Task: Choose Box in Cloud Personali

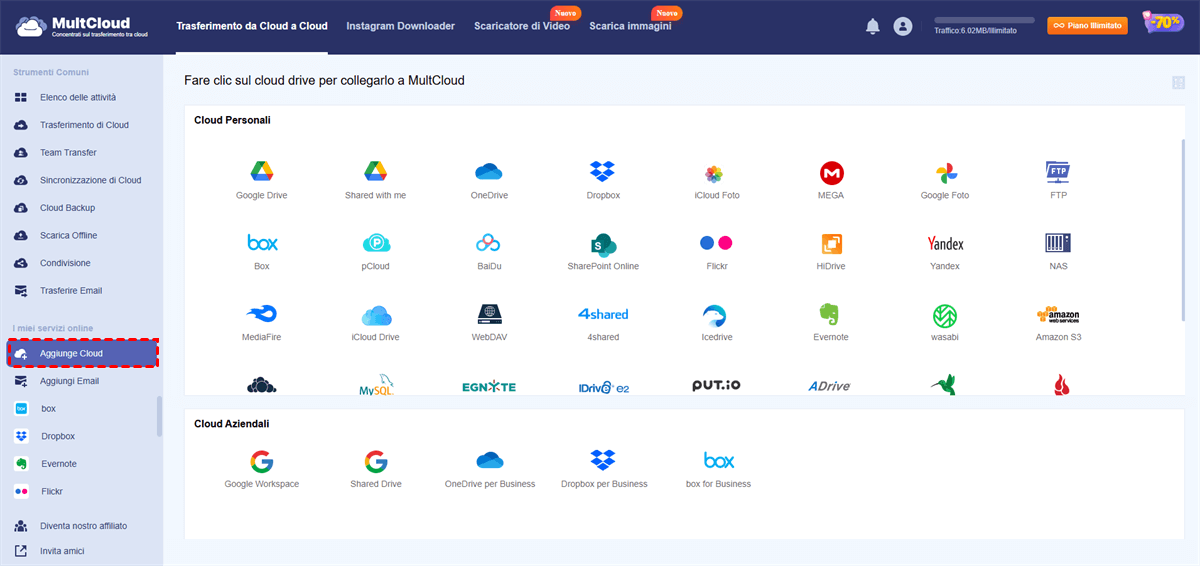Action: [262, 252]
